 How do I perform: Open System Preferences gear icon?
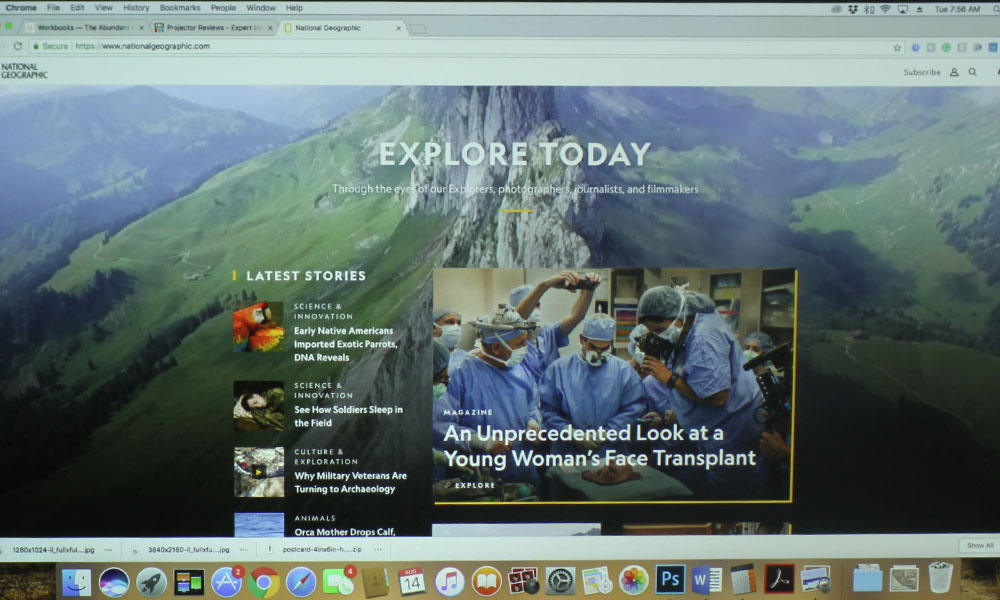[561, 582]
